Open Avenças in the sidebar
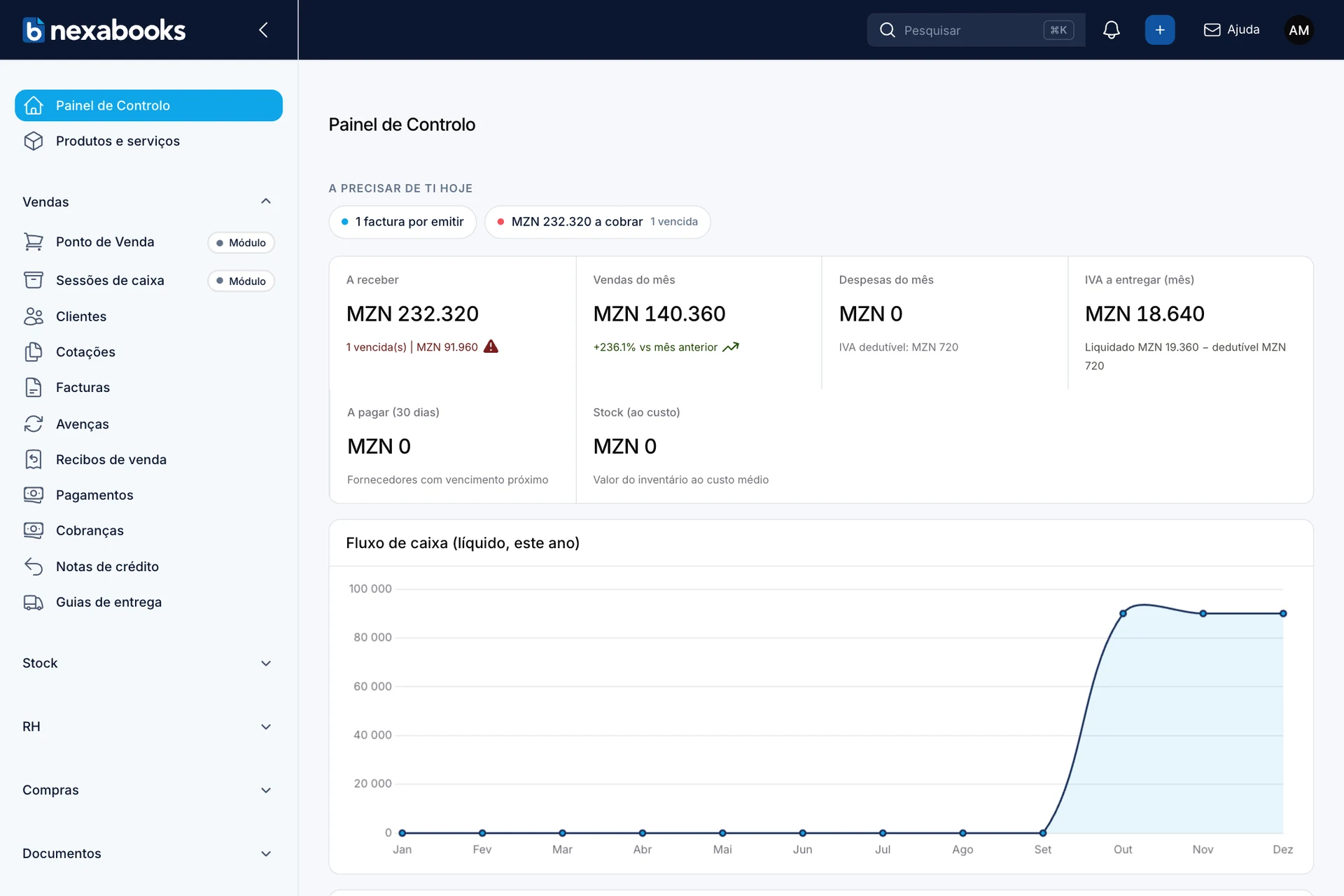 click(148, 424)
